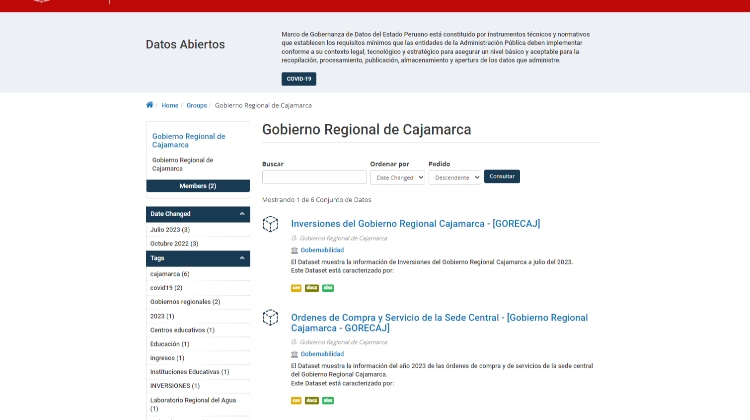Open the Members (2) button
750x420 pixels.
[198, 186]
